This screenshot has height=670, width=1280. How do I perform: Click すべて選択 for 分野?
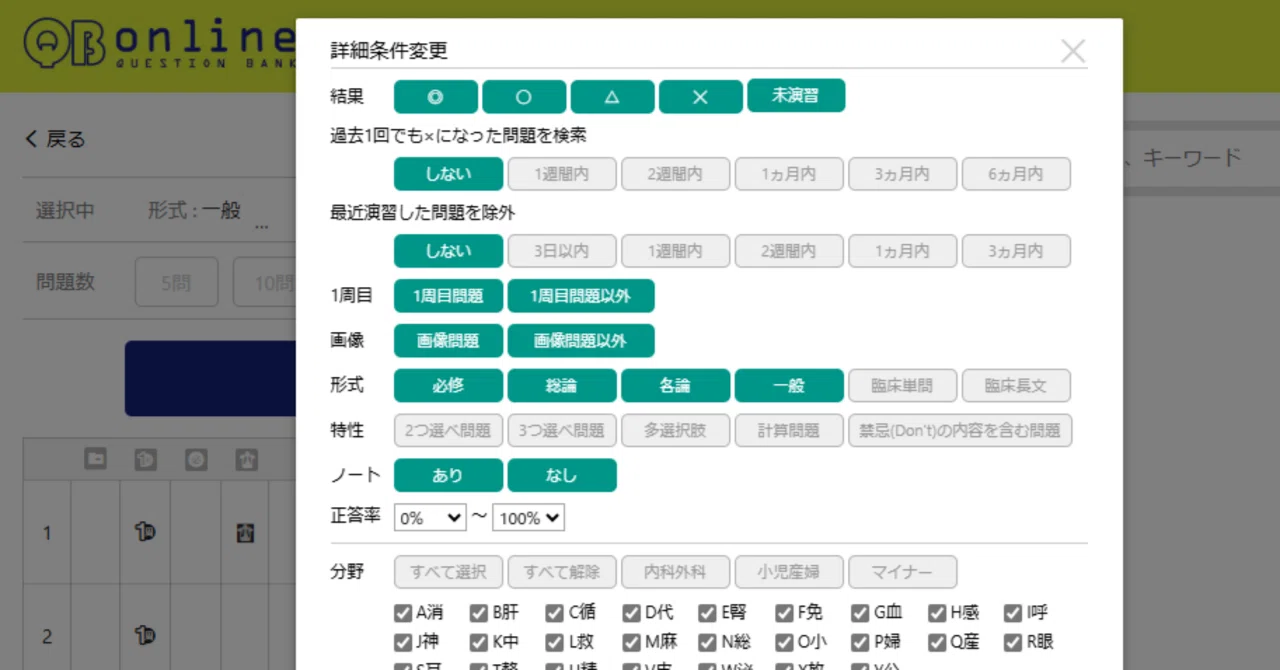point(448,573)
